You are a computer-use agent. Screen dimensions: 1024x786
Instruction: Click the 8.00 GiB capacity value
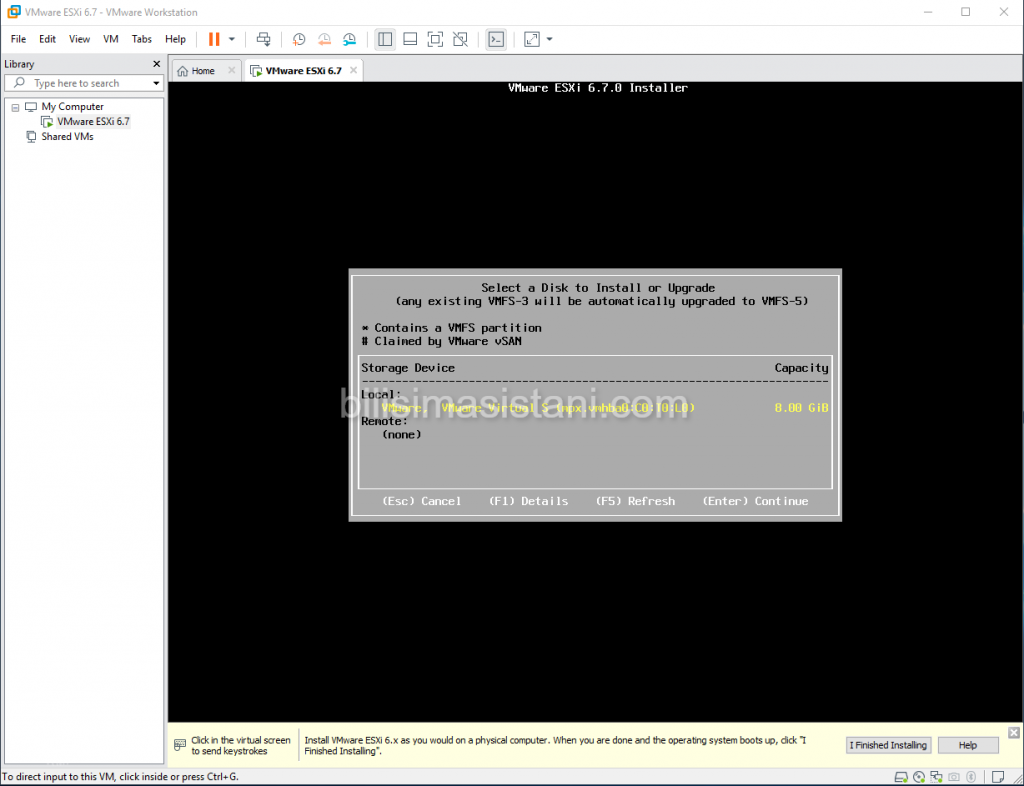[801, 408]
